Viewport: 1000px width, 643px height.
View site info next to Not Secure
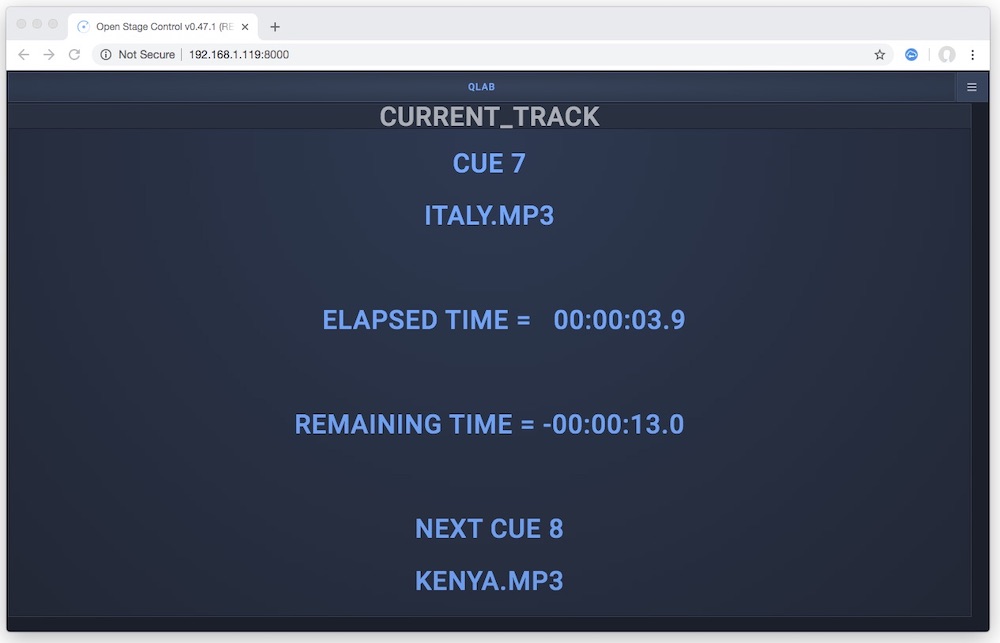coord(106,55)
